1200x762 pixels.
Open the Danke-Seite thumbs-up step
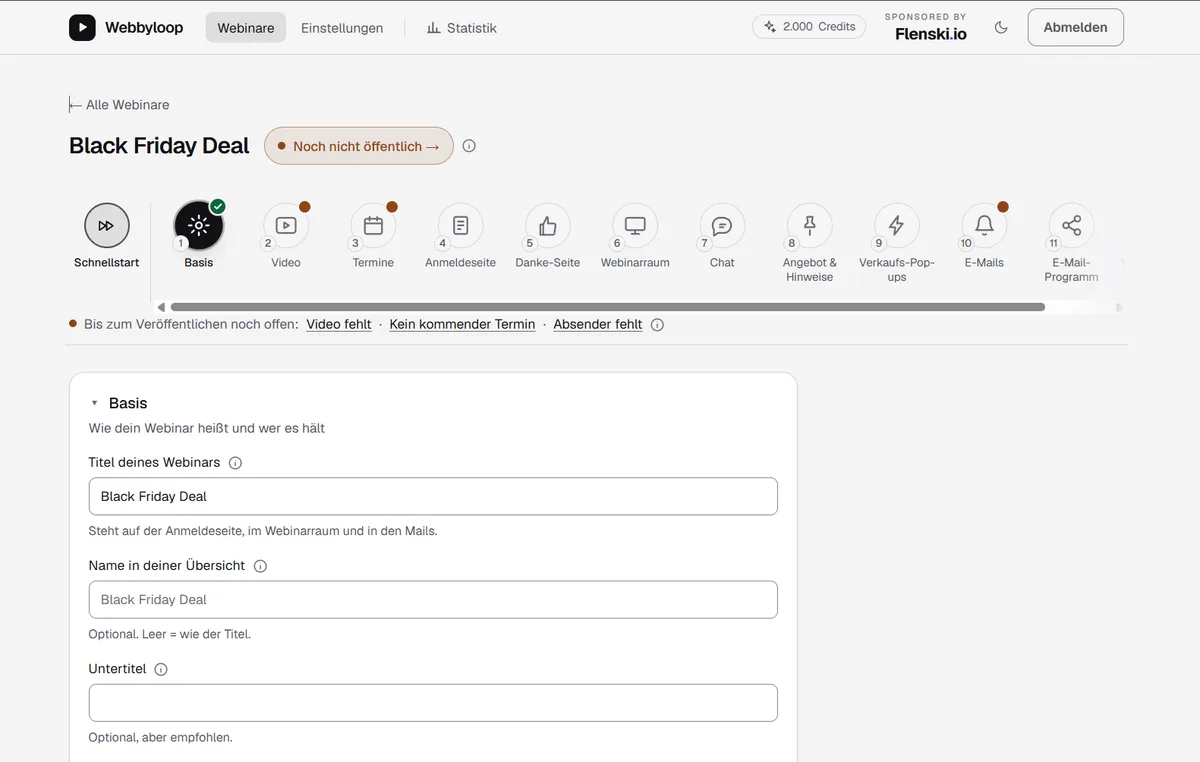point(548,226)
